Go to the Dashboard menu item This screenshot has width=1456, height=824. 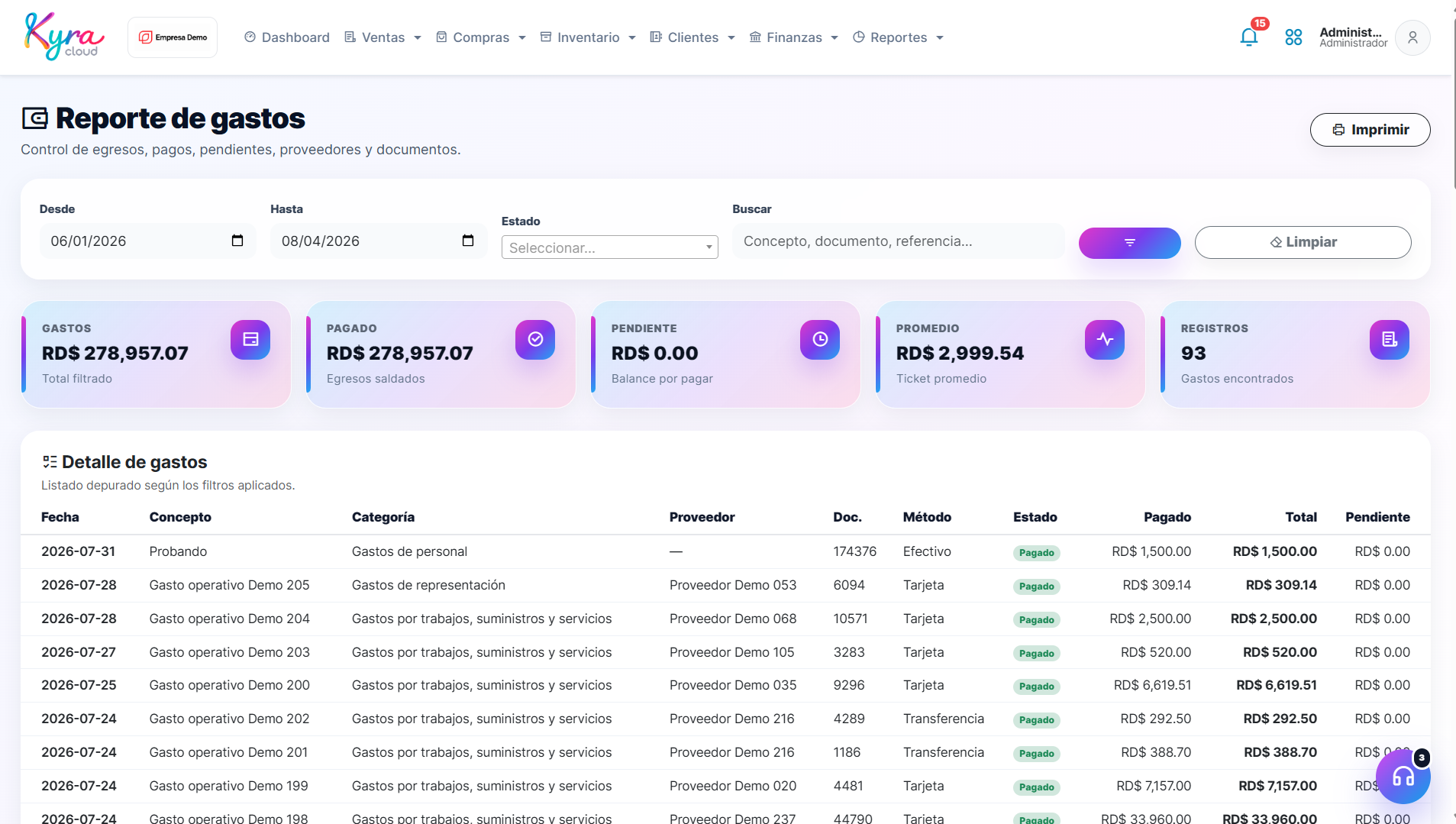pos(287,37)
